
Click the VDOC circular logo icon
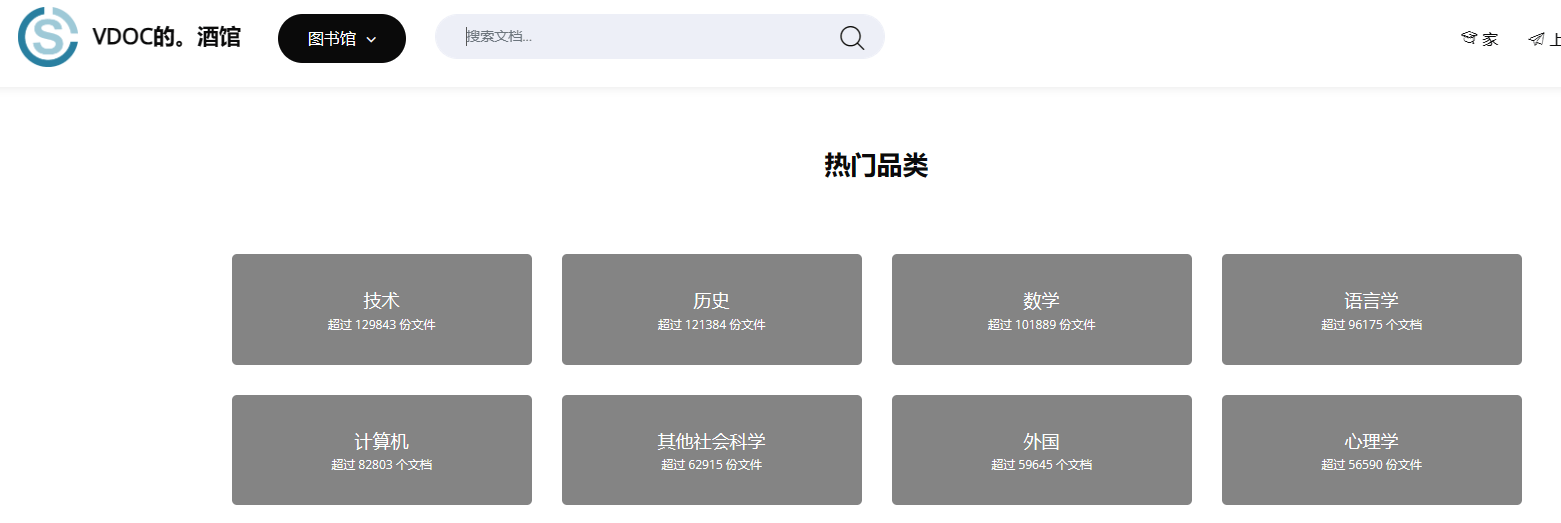point(48,38)
